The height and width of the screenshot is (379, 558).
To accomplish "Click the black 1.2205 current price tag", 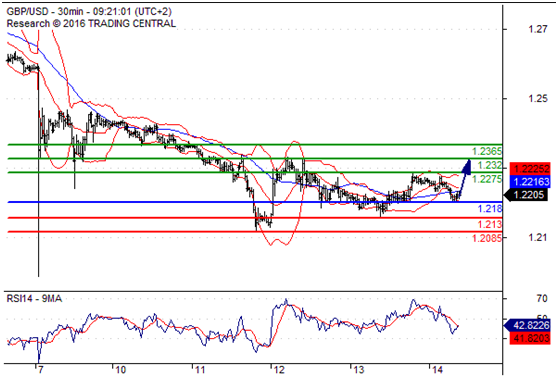I will tap(526, 195).
